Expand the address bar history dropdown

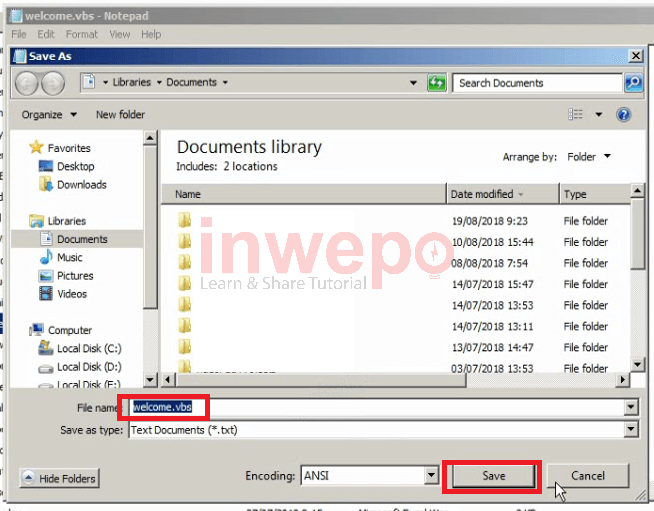click(413, 83)
